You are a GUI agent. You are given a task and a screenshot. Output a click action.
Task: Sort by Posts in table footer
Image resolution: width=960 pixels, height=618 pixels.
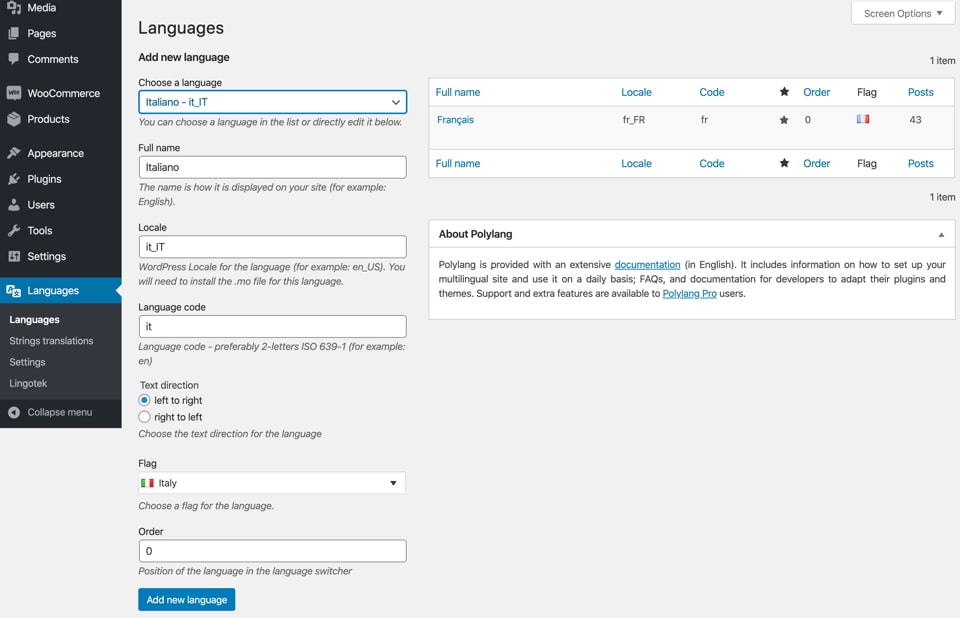click(x=921, y=164)
